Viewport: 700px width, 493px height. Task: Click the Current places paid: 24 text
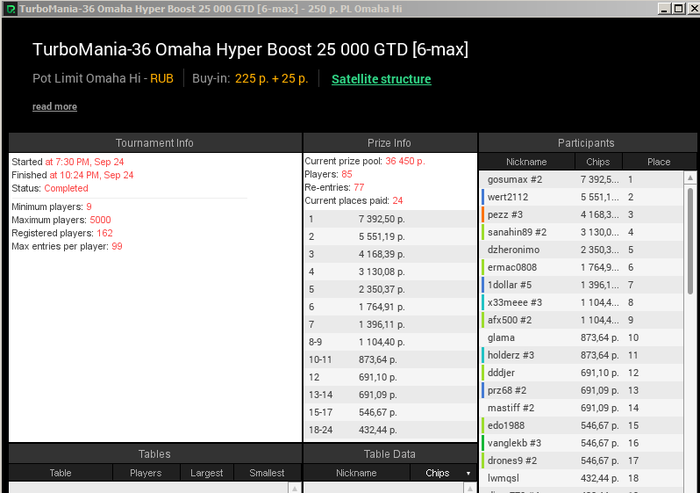point(354,201)
